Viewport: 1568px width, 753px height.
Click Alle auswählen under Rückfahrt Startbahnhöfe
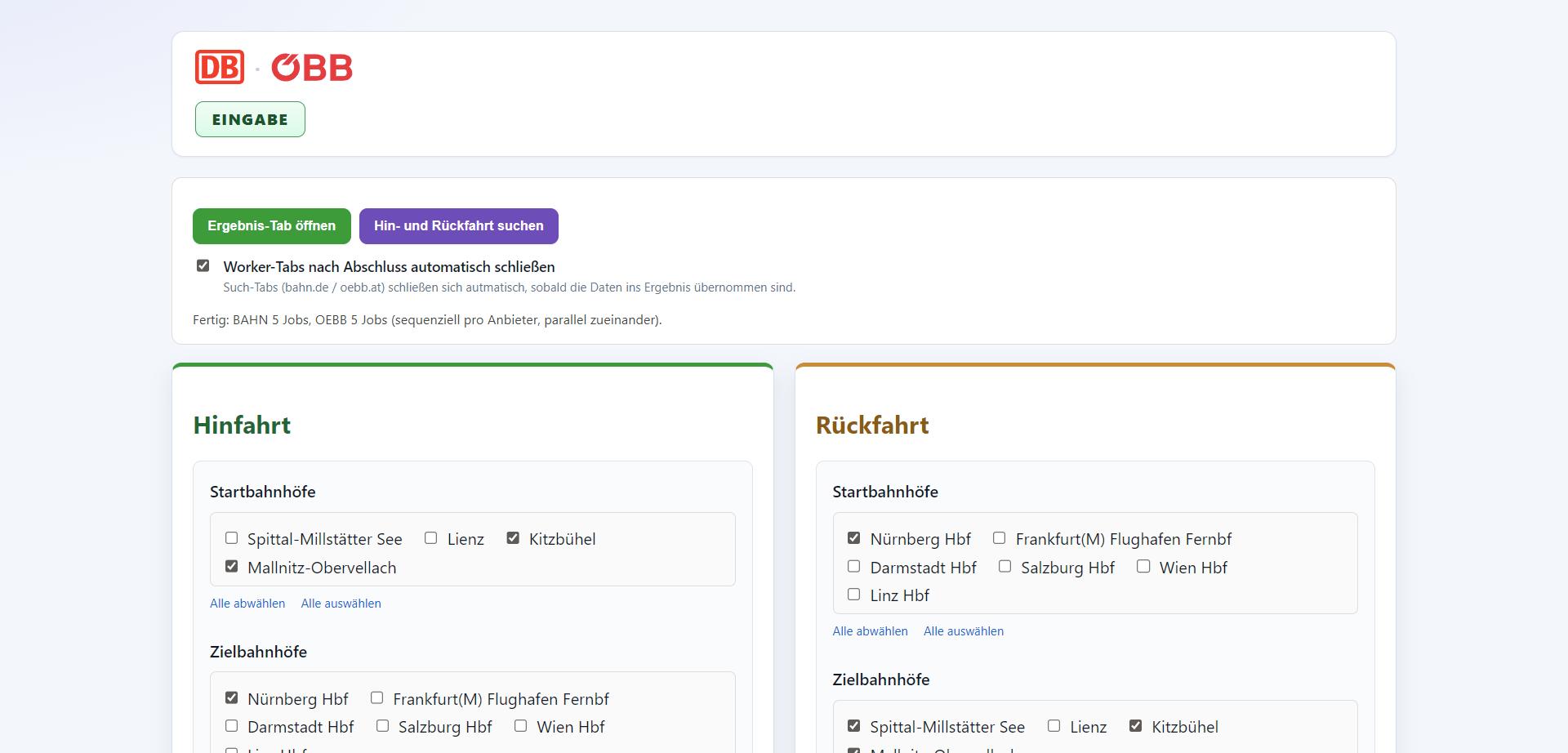[964, 631]
